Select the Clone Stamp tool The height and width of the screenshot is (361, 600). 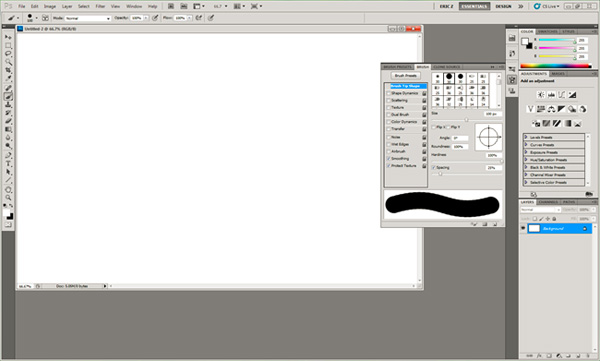coord(8,105)
